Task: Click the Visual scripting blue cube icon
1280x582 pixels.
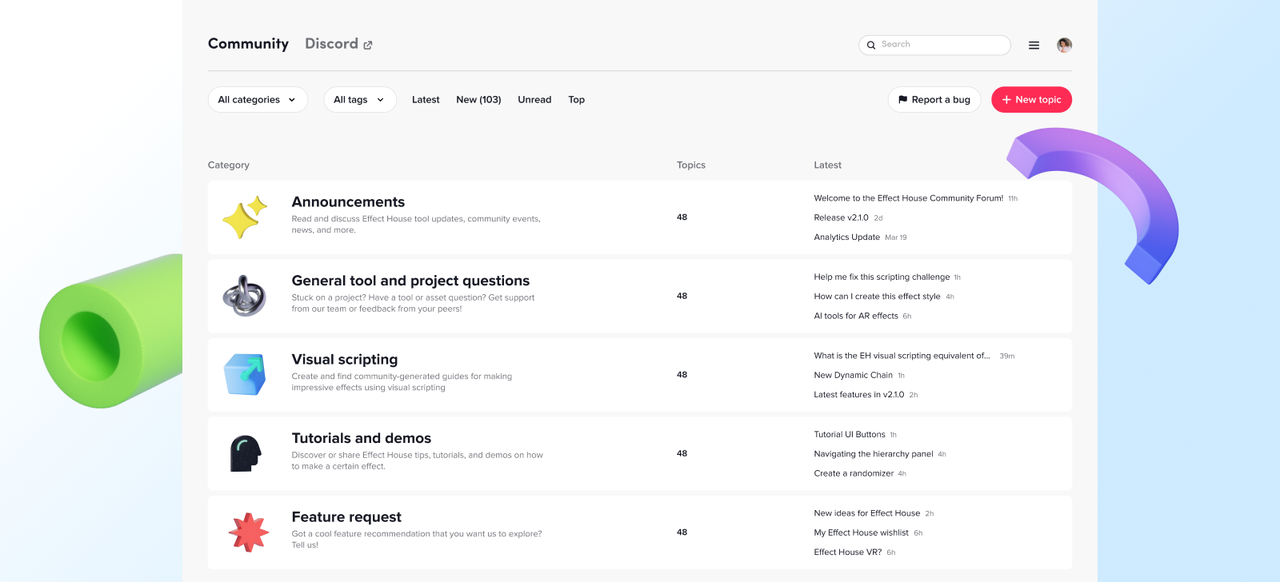Action: pos(245,375)
